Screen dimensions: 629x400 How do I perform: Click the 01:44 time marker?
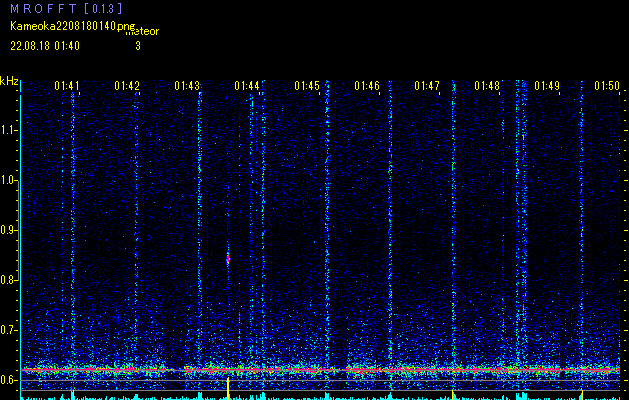pyautogui.click(x=247, y=86)
